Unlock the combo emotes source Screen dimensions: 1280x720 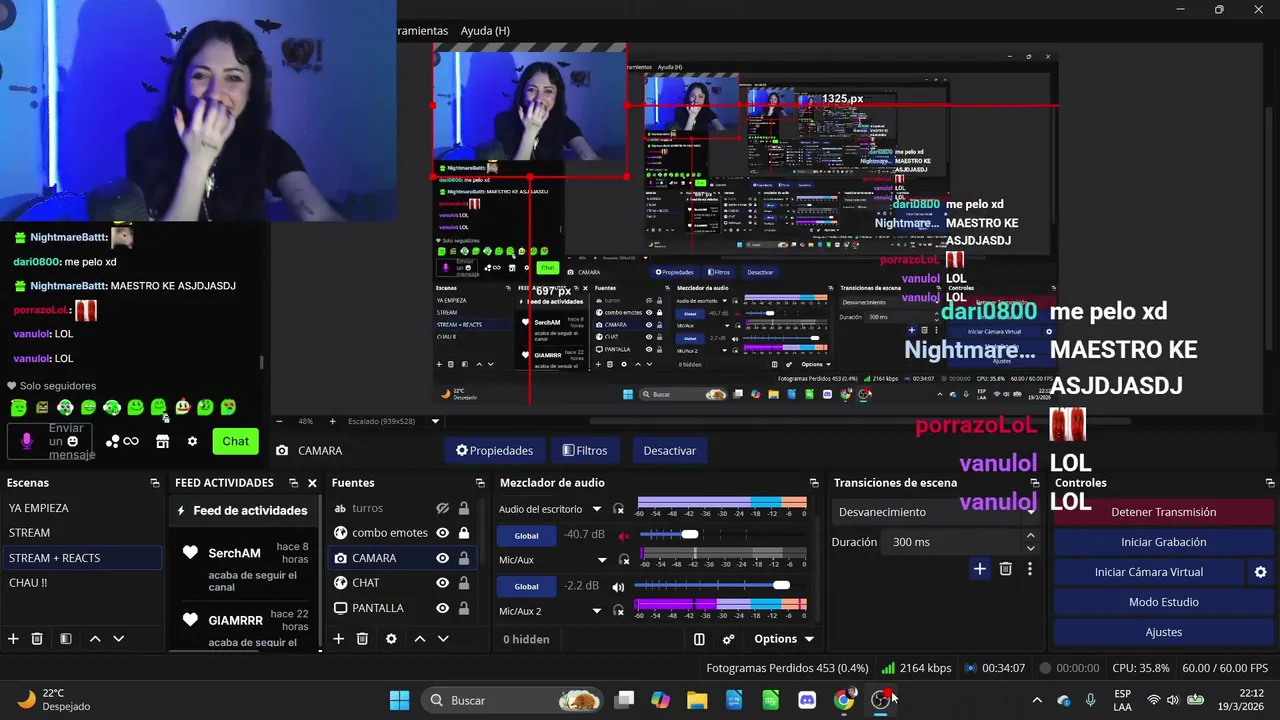click(x=463, y=533)
